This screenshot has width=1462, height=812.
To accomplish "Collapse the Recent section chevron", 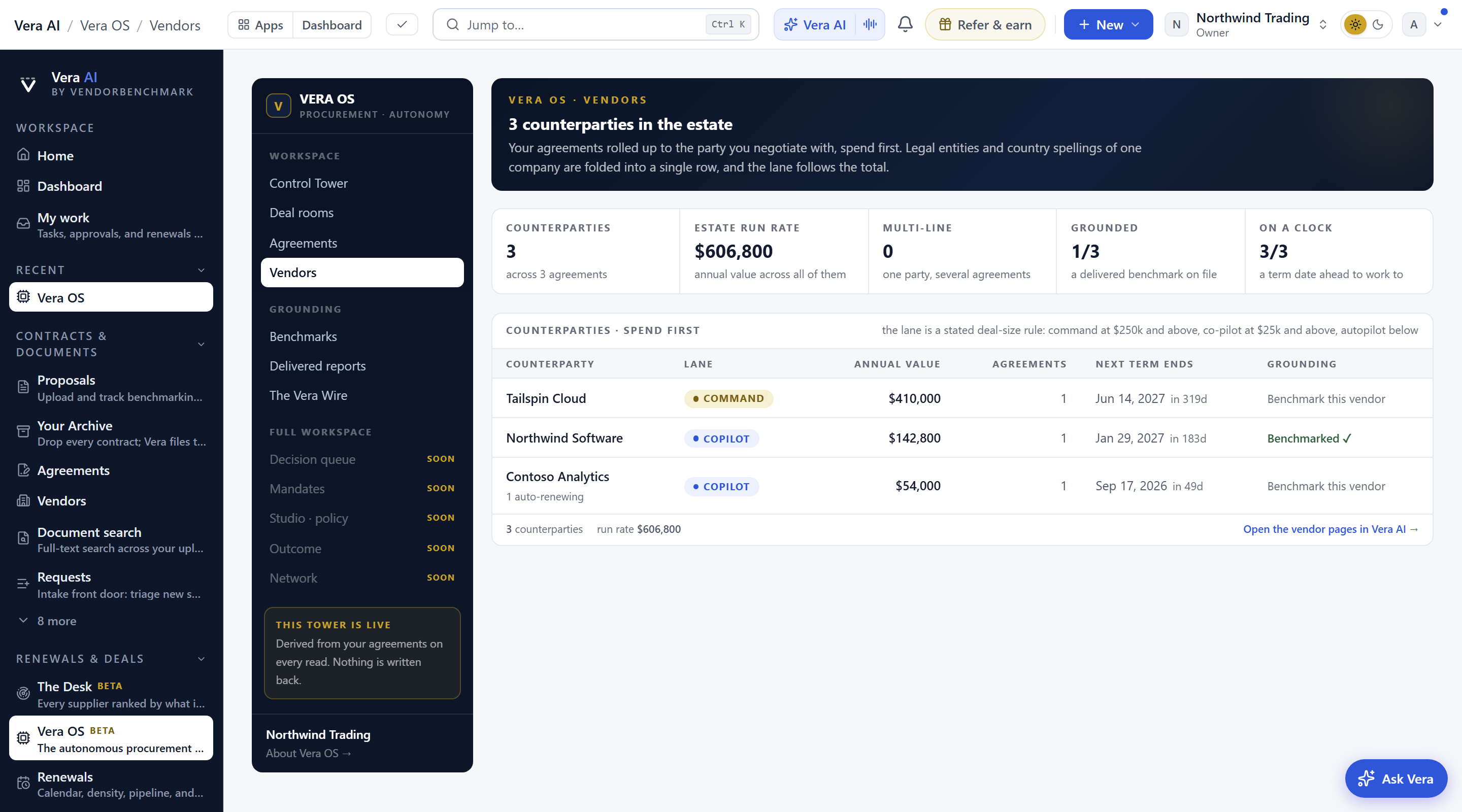I will pos(201,270).
